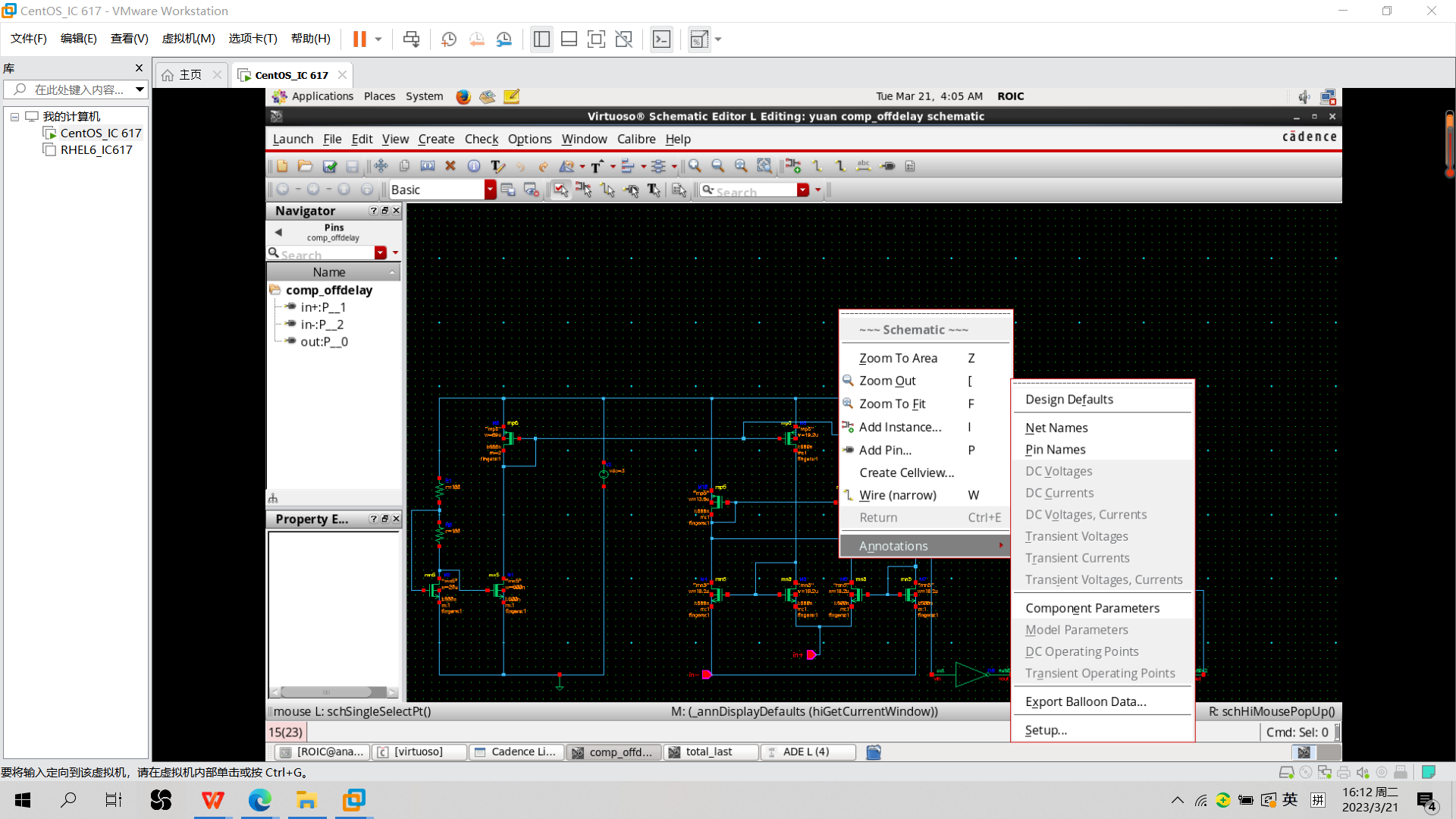Click the Create Pin toolbar icon

point(887,166)
